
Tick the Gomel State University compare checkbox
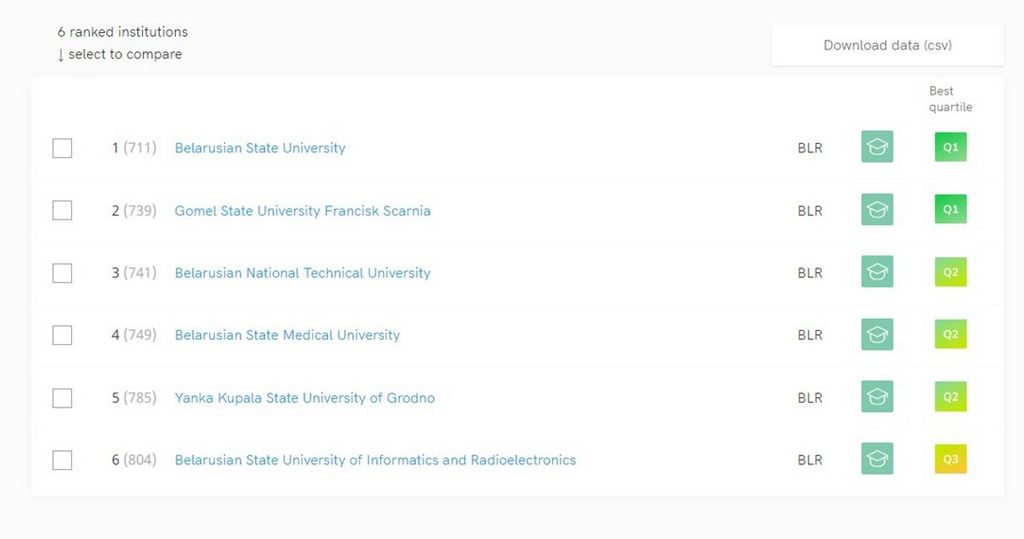(x=62, y=210)
